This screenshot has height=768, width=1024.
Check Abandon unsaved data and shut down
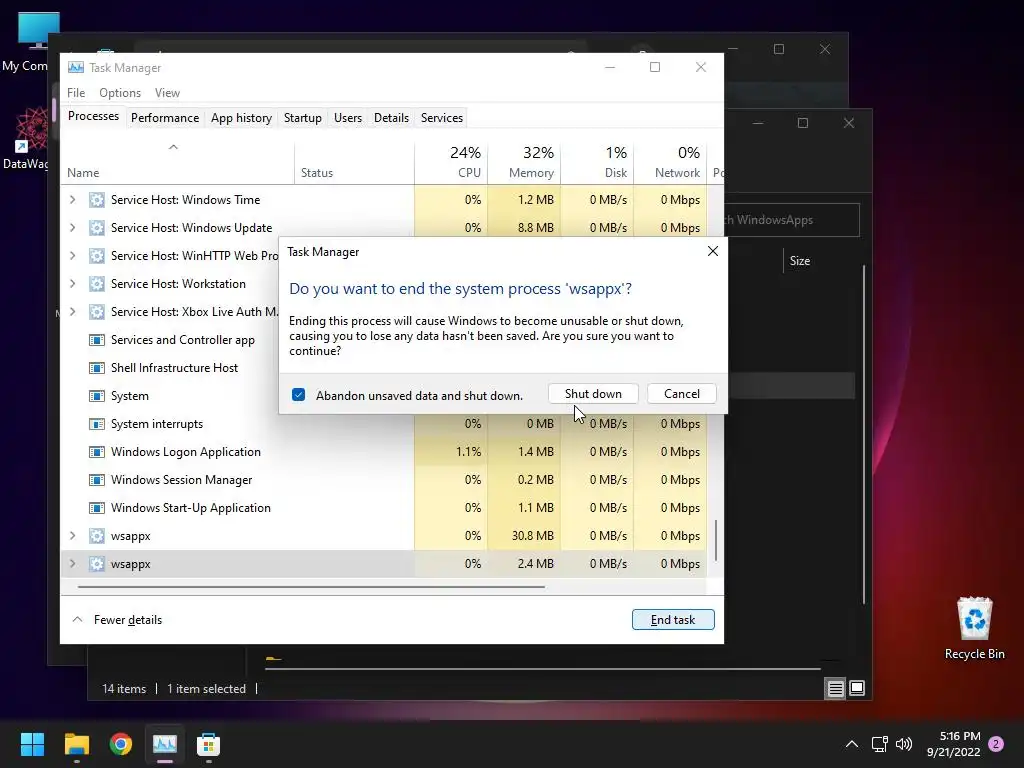pos(298,394)
